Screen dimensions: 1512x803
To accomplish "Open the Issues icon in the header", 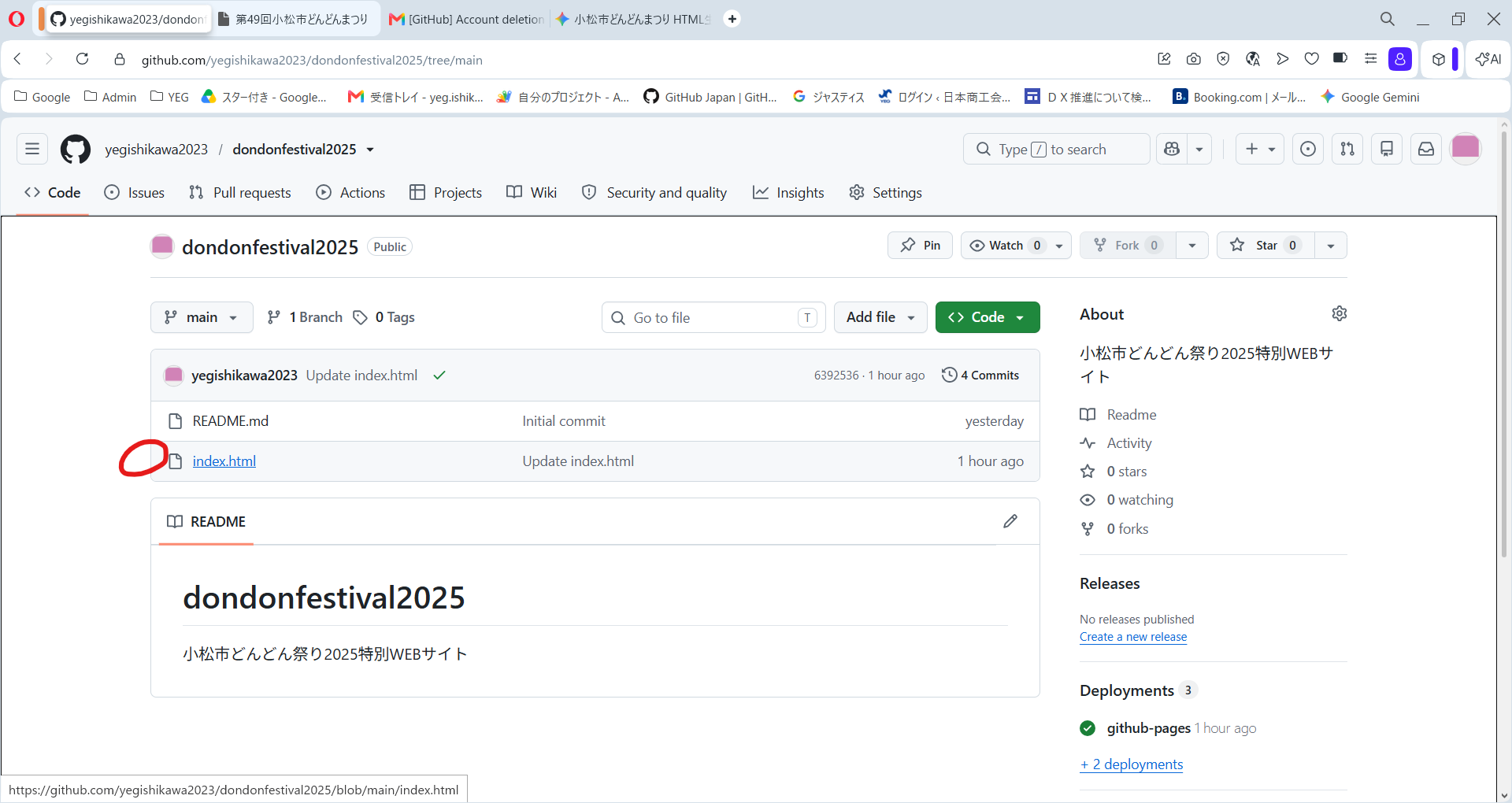I will coord(1308,149).
